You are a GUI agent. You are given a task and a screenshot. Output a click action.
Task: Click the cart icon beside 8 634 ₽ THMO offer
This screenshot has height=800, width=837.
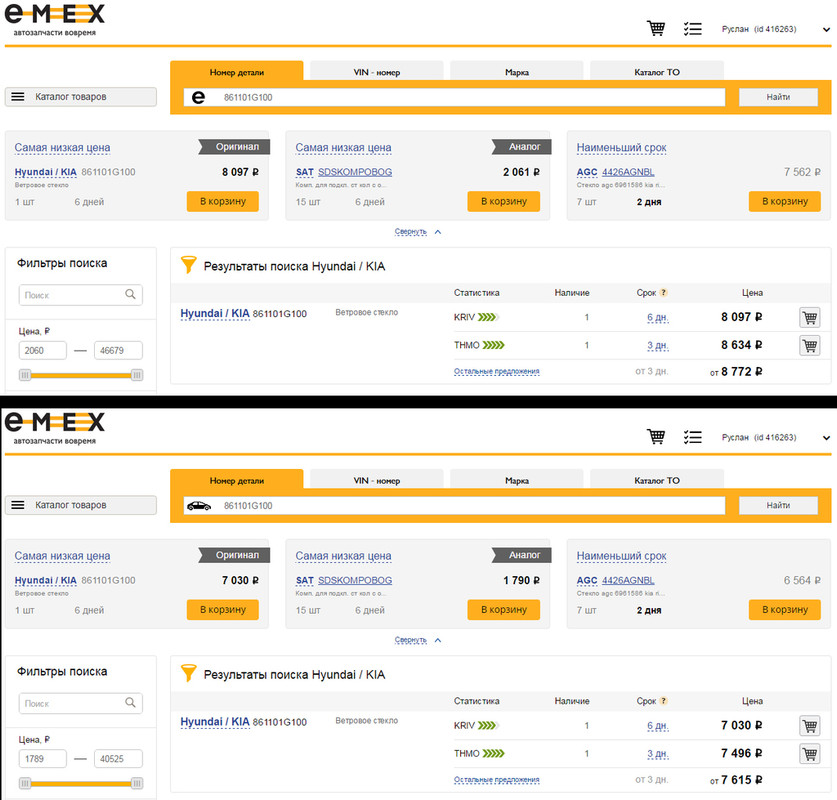pos(810,345)
